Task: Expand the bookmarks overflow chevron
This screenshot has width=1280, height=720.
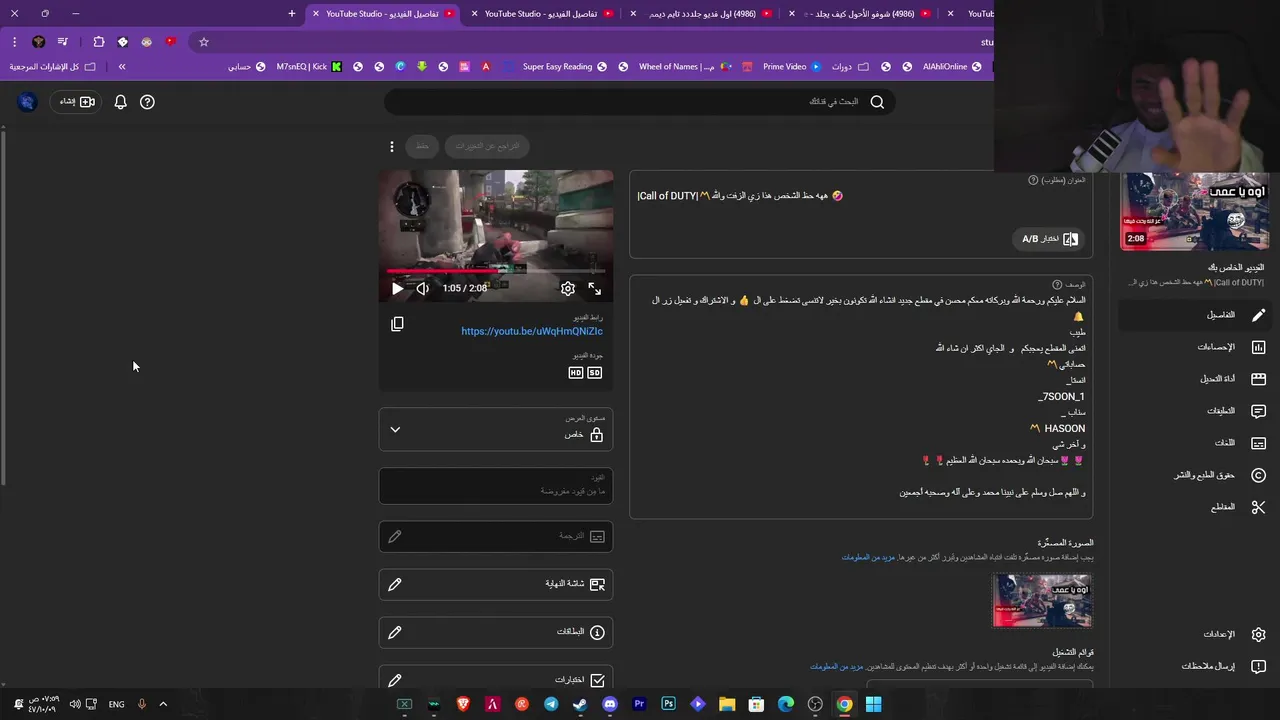Action: tap(122, 67)
